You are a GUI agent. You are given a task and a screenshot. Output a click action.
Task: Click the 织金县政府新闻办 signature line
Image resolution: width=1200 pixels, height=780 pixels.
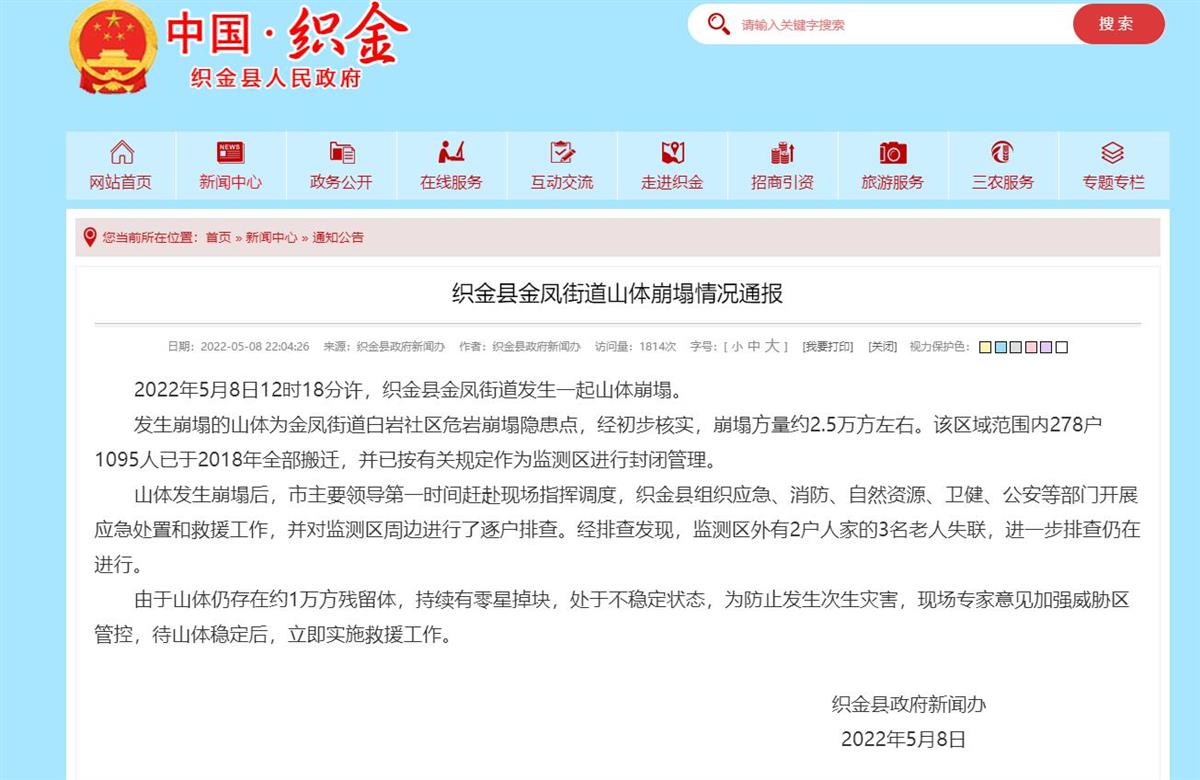pos(909,705)
